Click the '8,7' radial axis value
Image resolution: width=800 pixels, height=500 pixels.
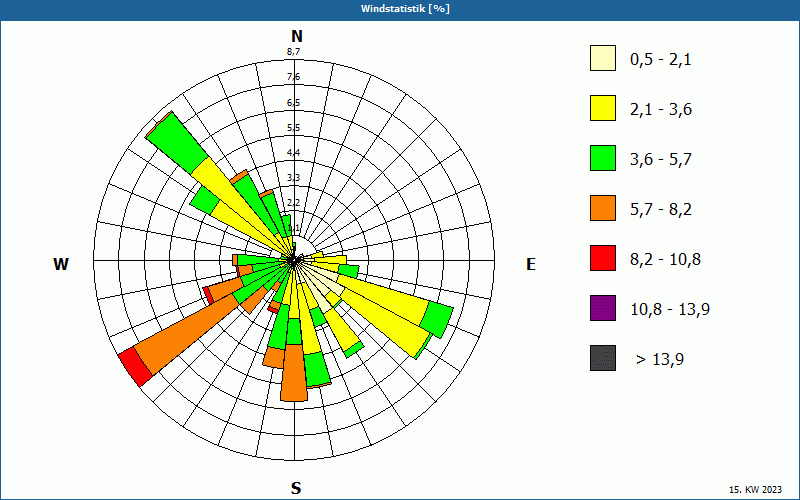click(293, 52)
